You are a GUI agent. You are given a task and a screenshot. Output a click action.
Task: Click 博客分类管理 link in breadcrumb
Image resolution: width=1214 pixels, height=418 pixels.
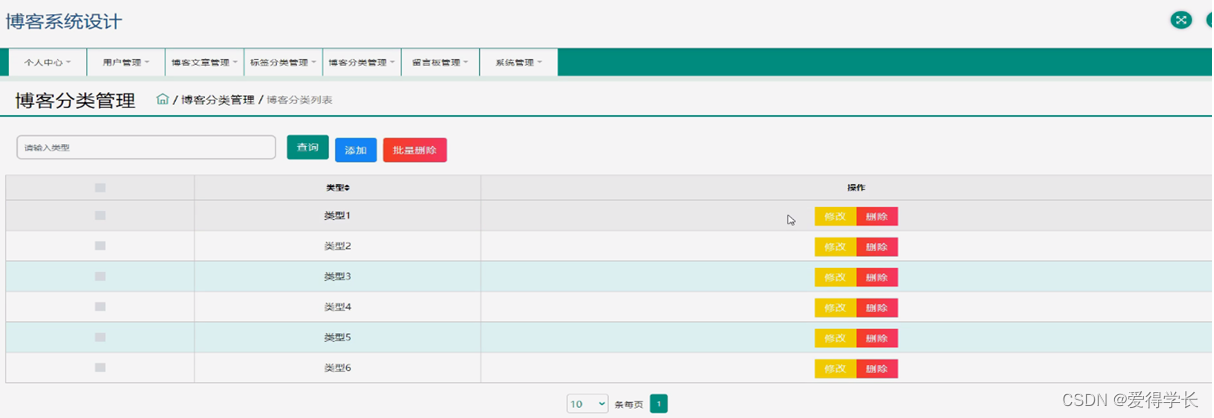[217, 100]
